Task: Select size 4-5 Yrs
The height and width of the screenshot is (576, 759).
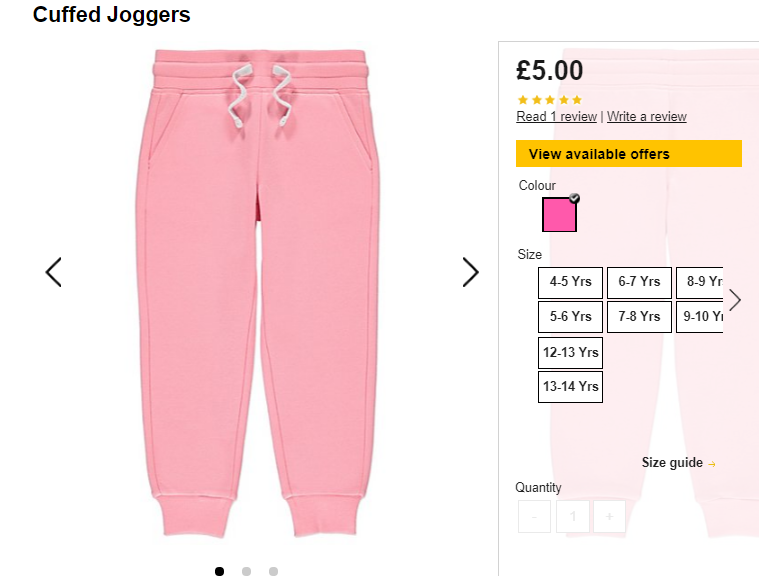Action: click(x=570, y=282)
